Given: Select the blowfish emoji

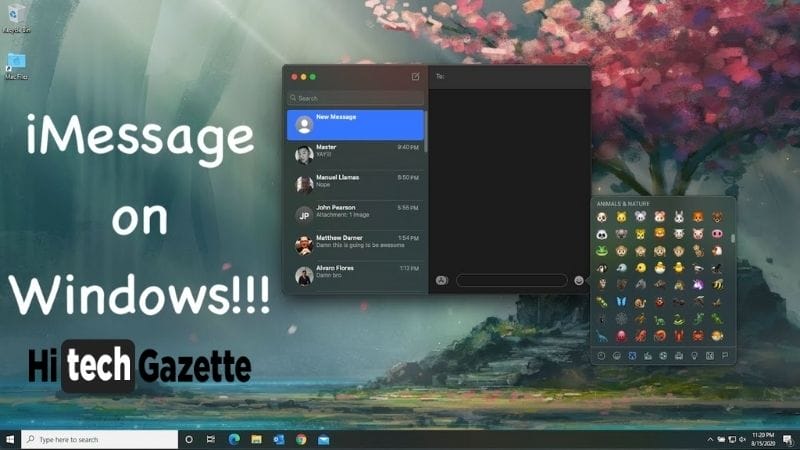Looking at the screenshot, I should 717,336.
